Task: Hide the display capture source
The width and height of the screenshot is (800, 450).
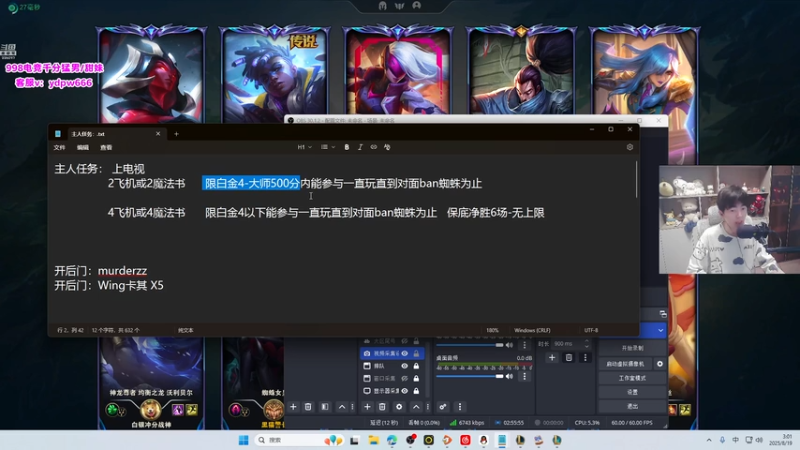Action: point(405,391)
